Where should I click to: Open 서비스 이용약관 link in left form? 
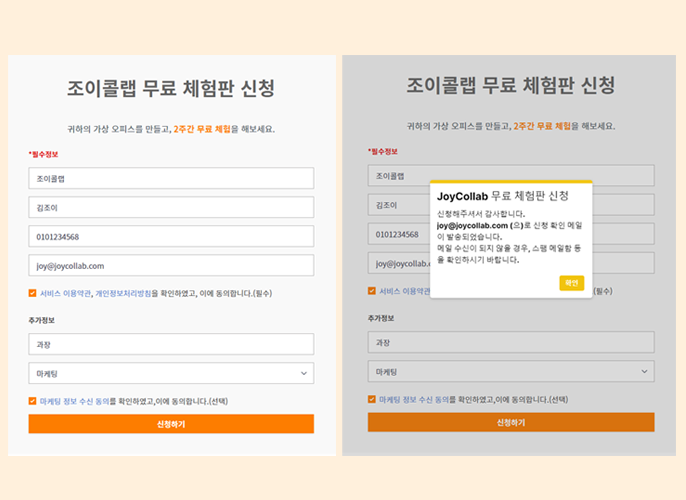point(65,294)
